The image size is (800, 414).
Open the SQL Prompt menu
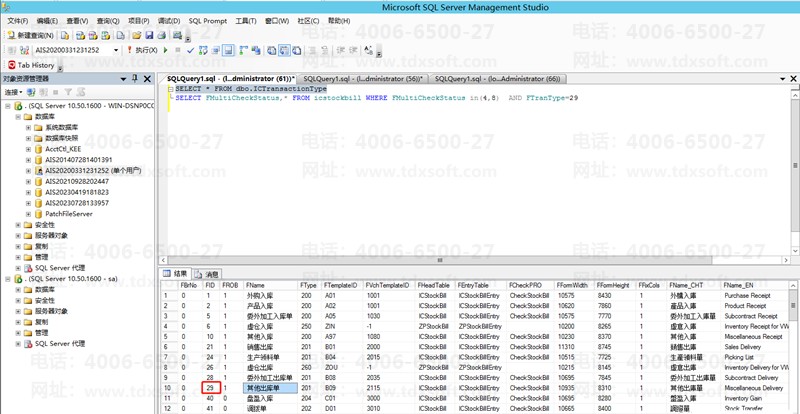(x=207, y=20)
